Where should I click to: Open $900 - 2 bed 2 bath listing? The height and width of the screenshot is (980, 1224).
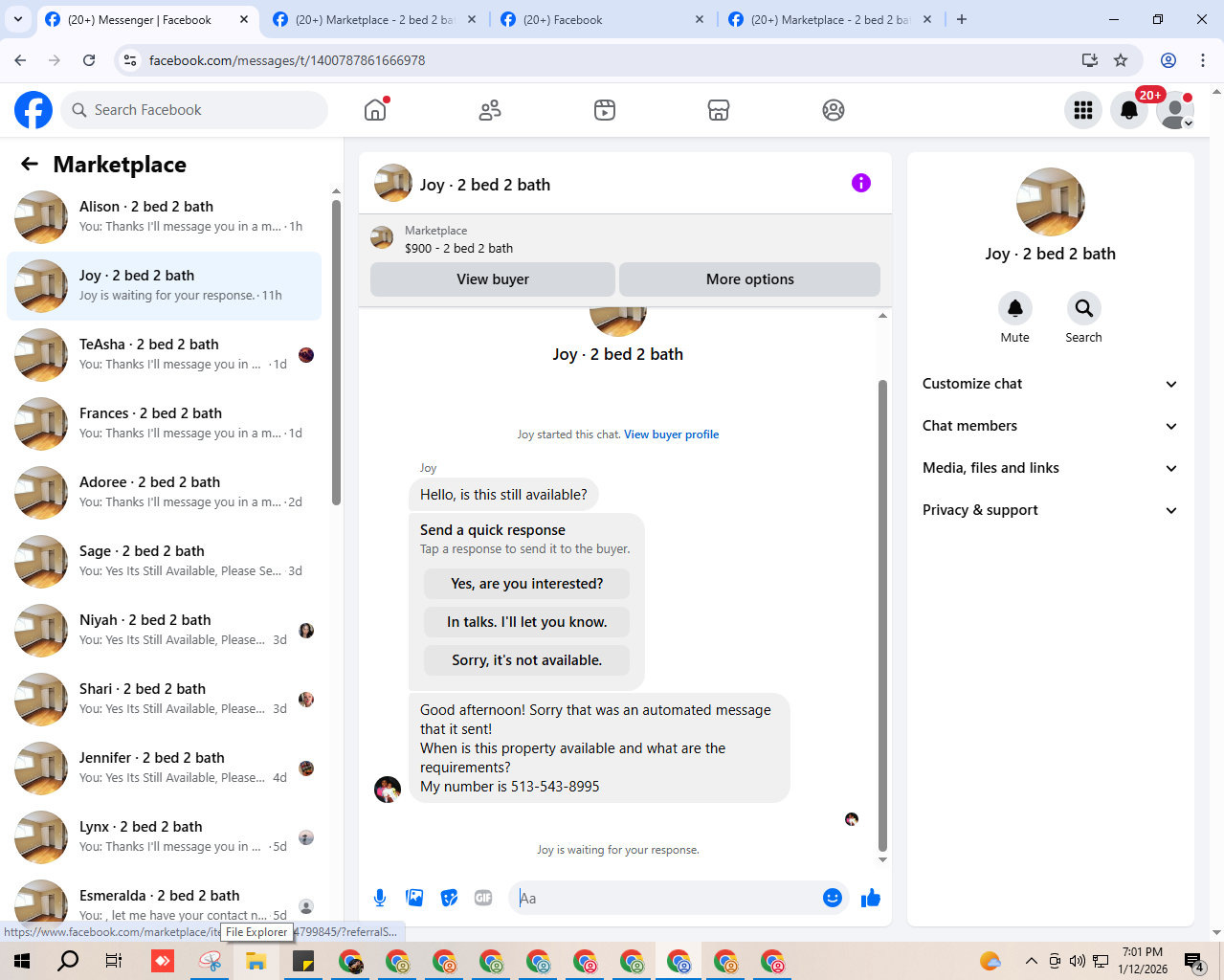[x=458, y=248]
